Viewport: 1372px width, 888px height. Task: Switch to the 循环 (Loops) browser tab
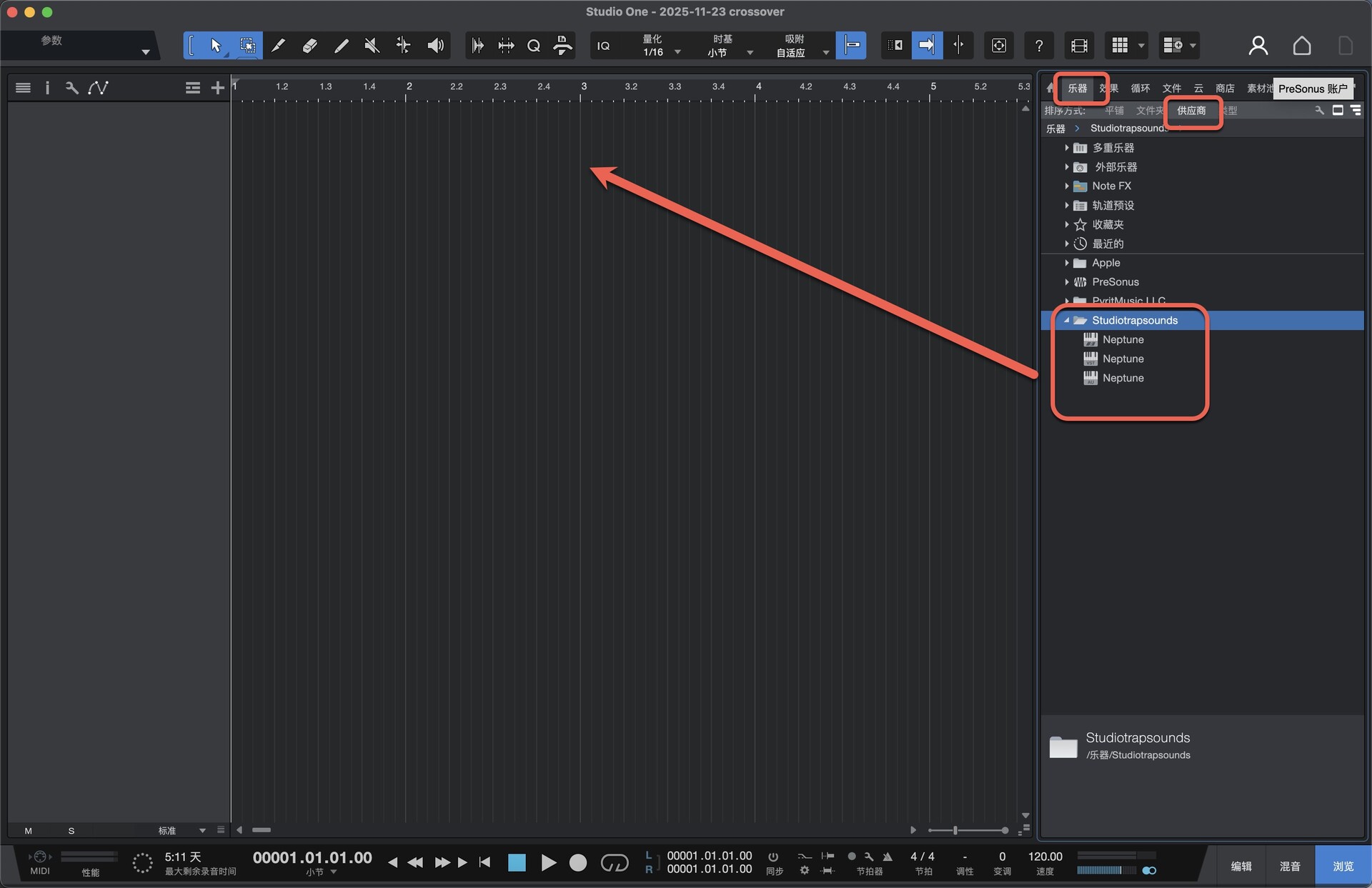click(1140, 89)
